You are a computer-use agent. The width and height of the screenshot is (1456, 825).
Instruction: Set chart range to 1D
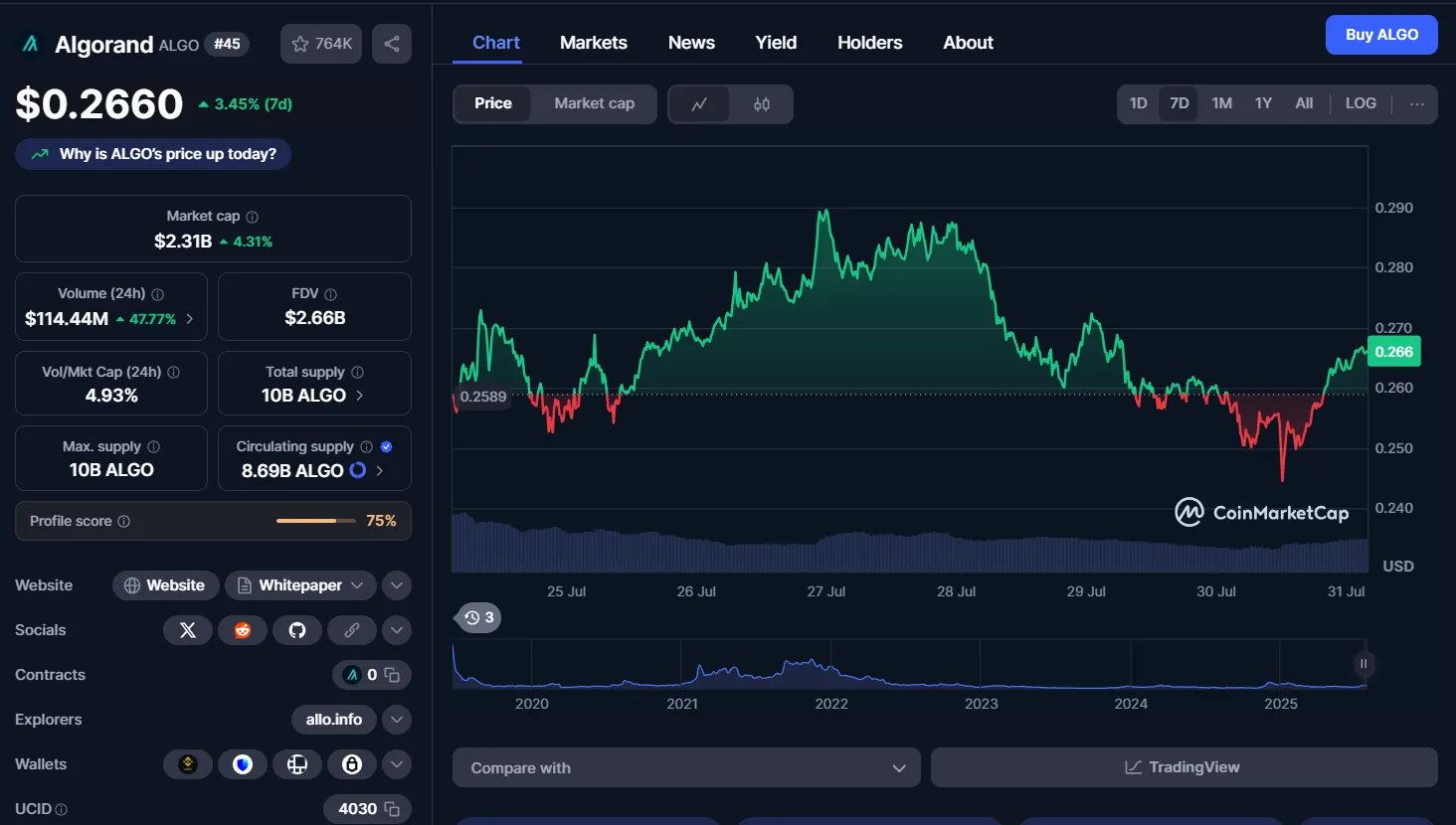coord(1139,103)
